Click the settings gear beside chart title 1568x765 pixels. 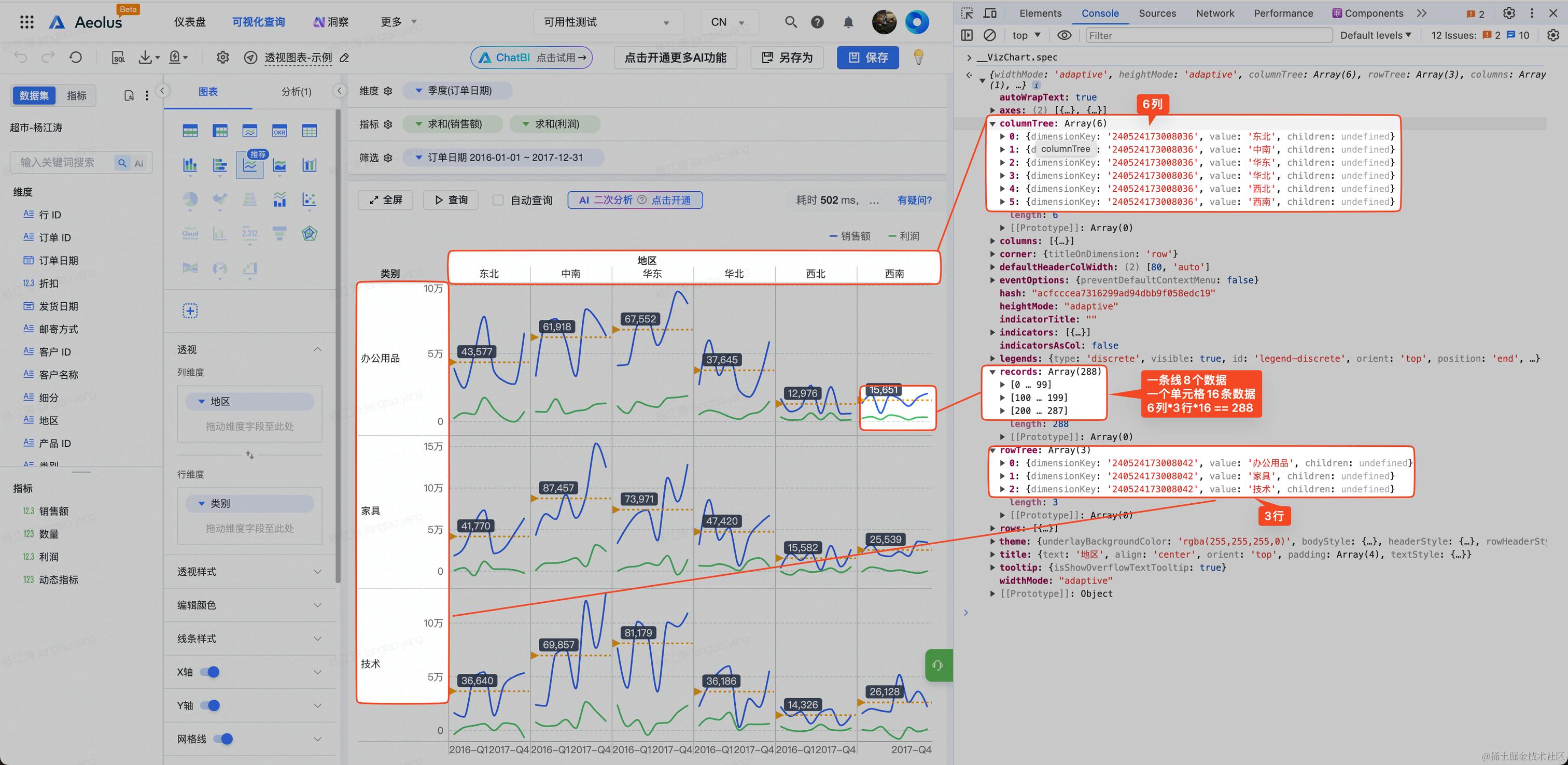coord(223,58)
